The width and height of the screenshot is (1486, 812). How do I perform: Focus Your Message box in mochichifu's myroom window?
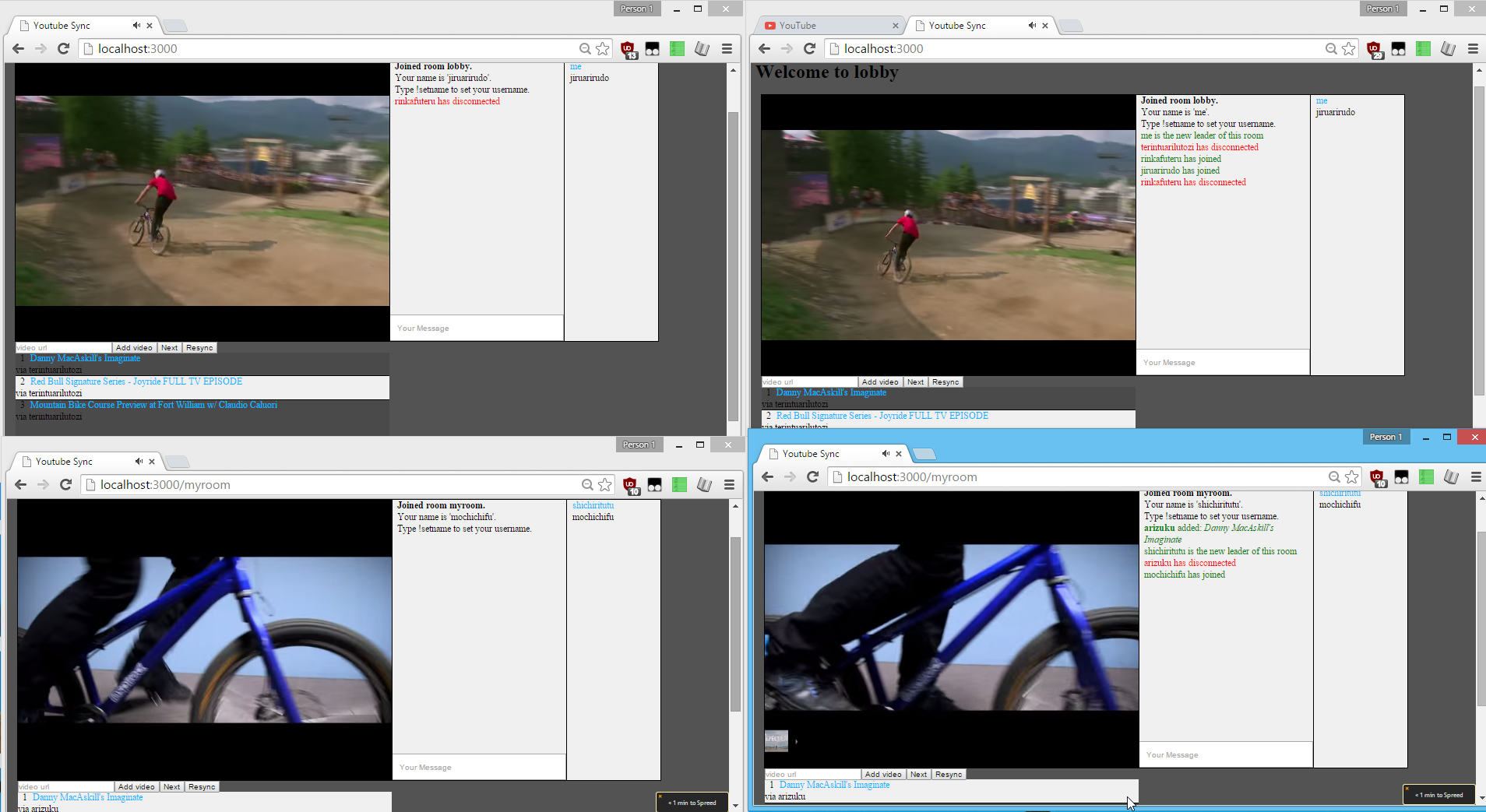pos(479,767)
